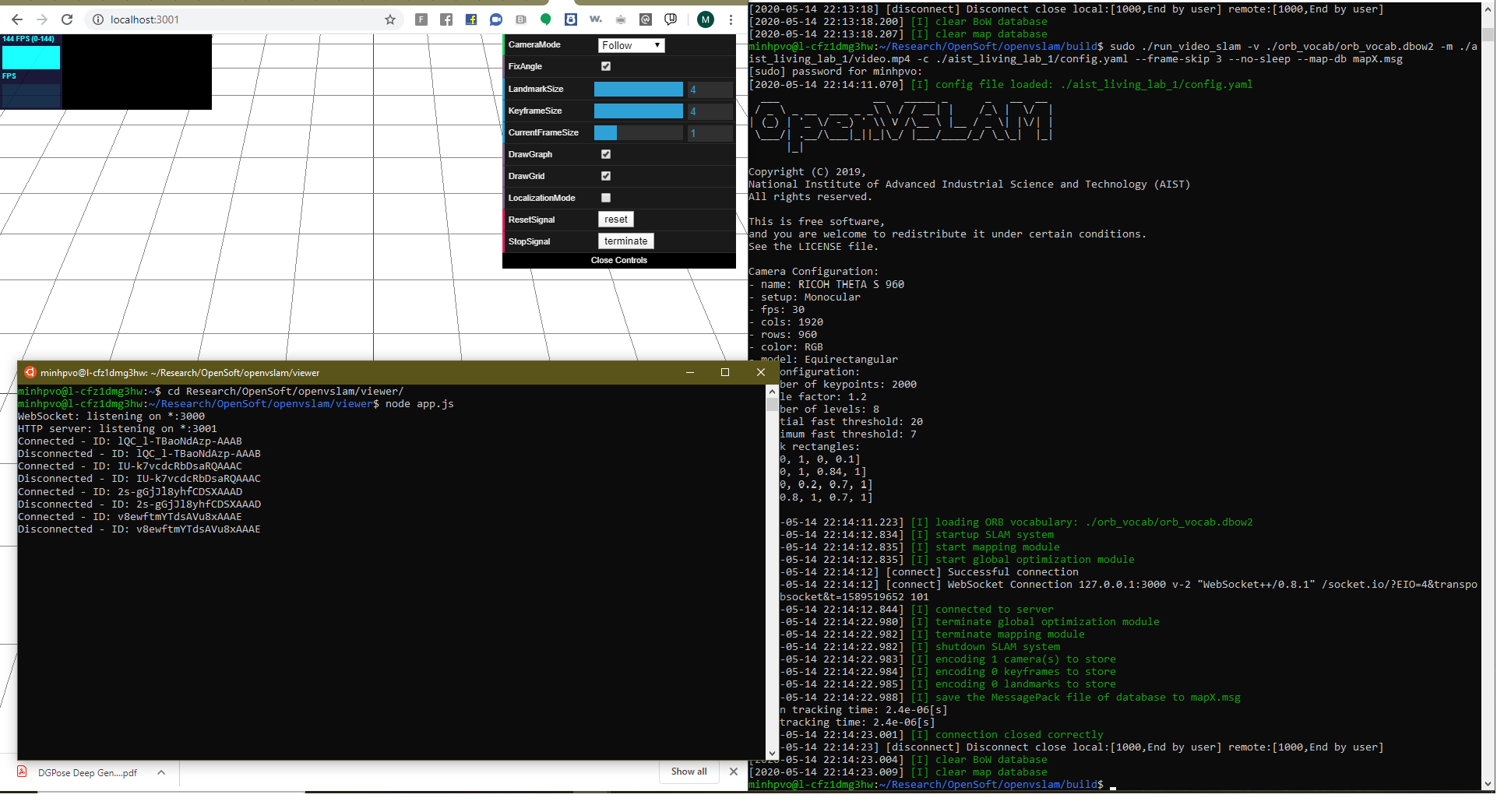Click the browser back navigation arrow
1511x812 pixels.
(16, 19)
